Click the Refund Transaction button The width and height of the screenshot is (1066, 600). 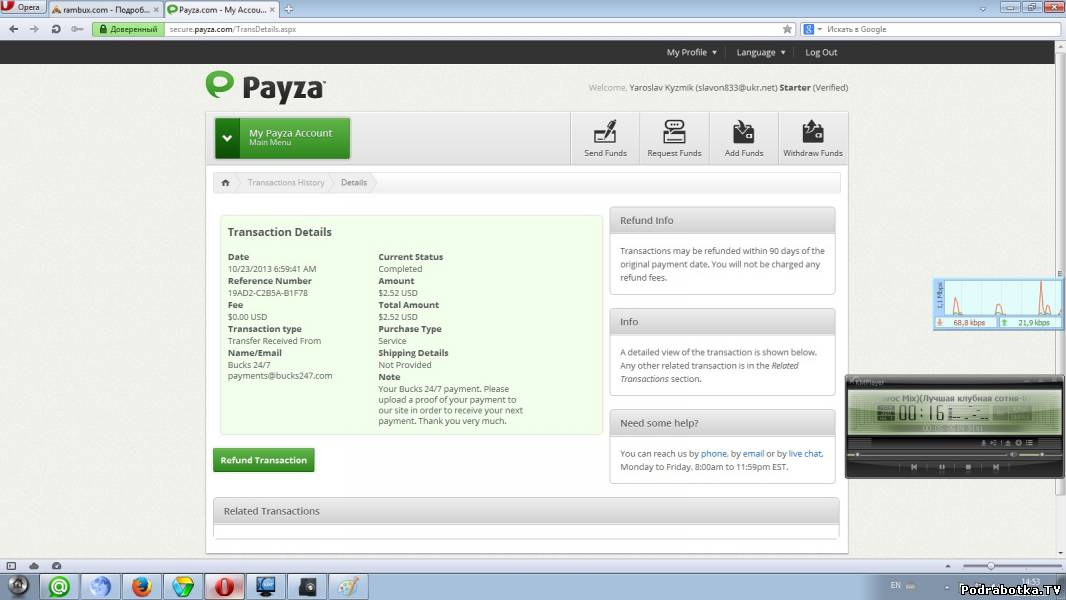[x=263, y=460]
